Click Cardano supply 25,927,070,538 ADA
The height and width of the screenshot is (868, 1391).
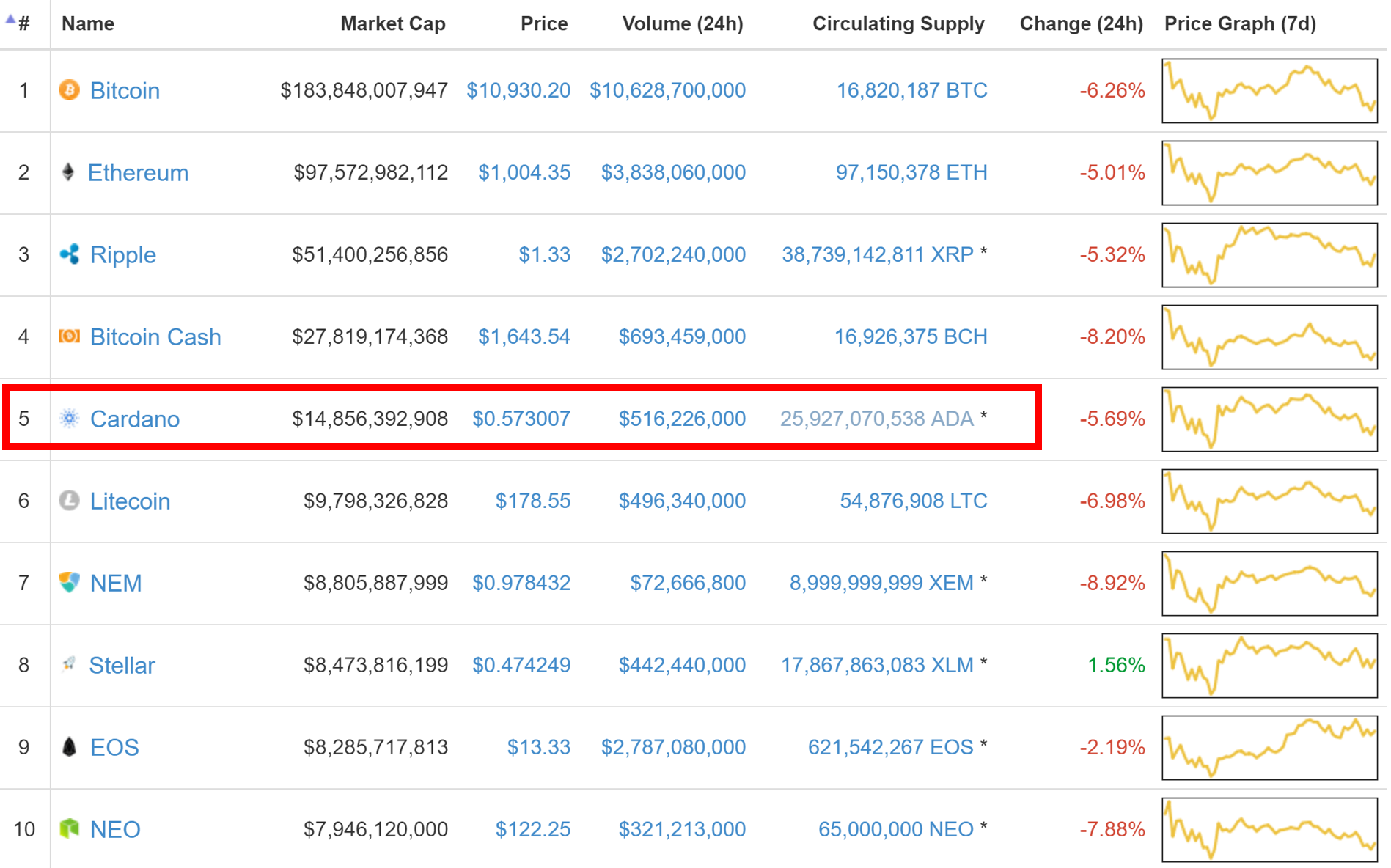877,419
